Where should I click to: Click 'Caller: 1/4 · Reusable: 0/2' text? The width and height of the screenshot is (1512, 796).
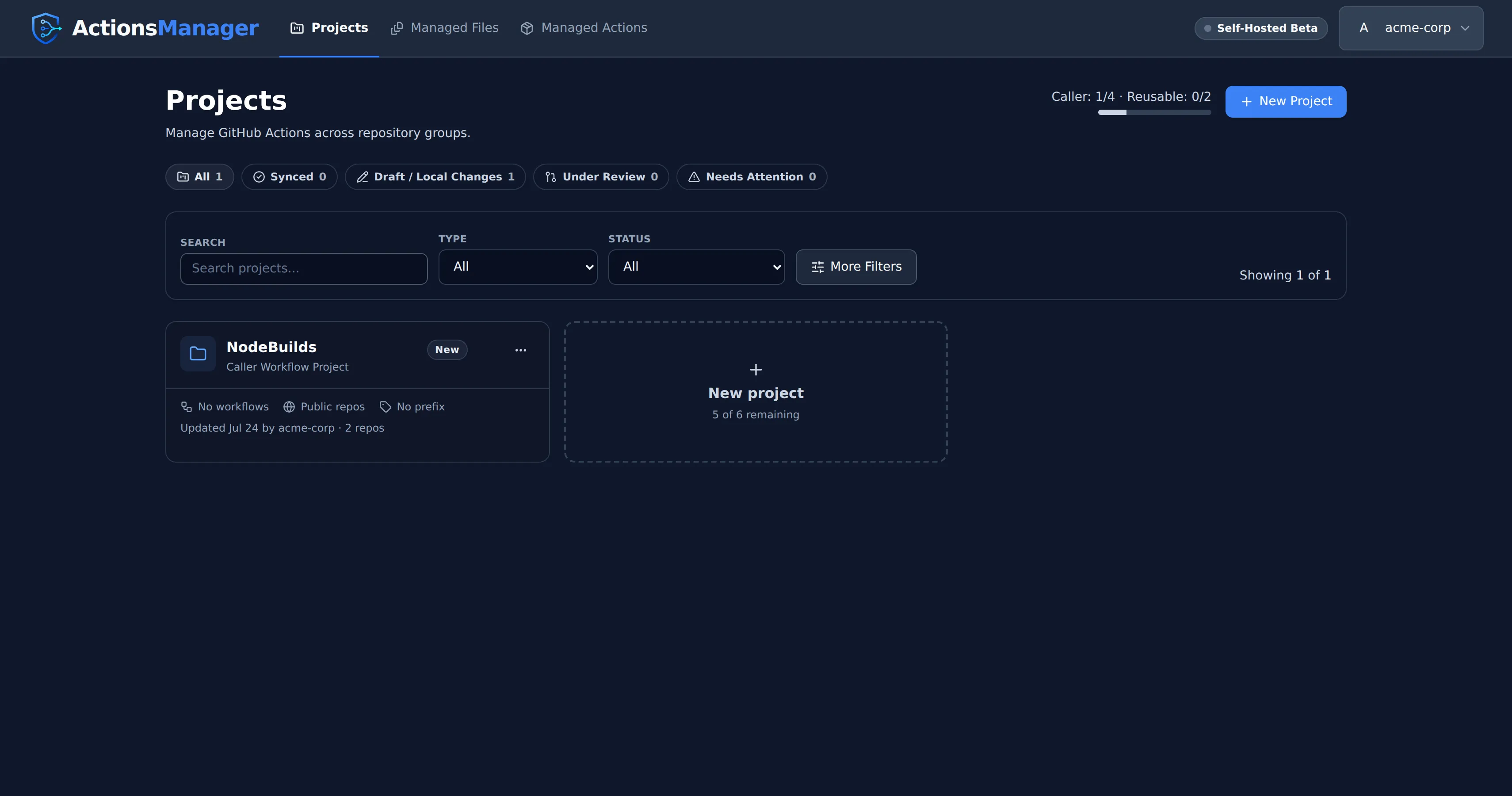pyautogui.click(x=1130, y=97)
